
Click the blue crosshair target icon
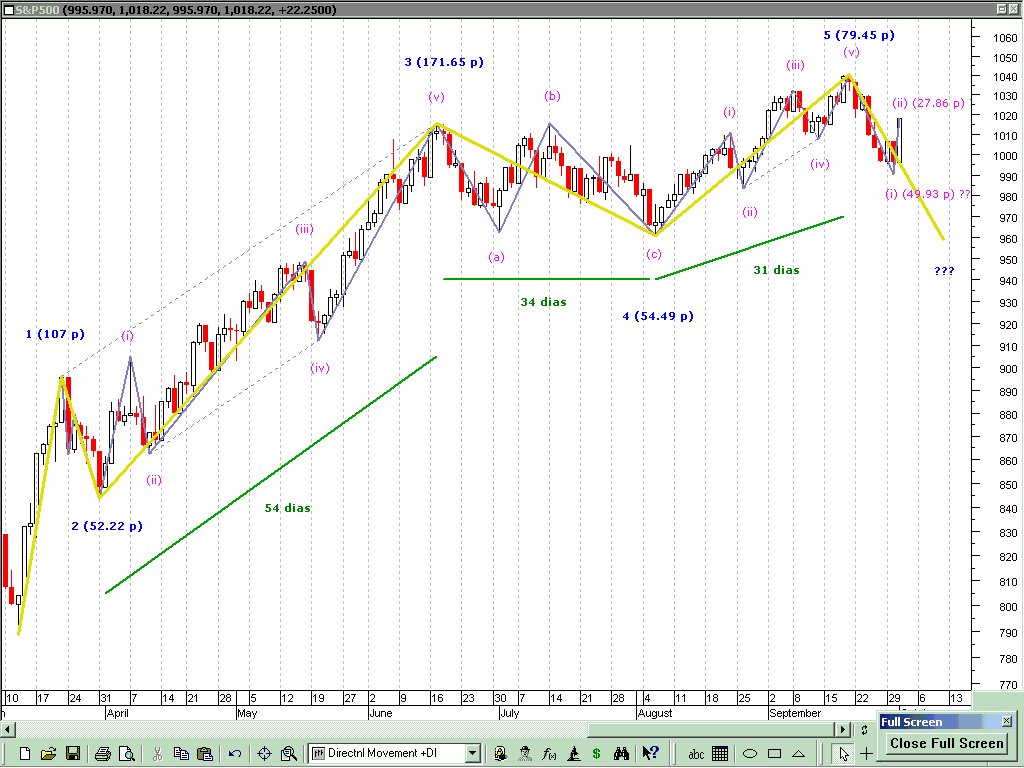coord(264,754)
